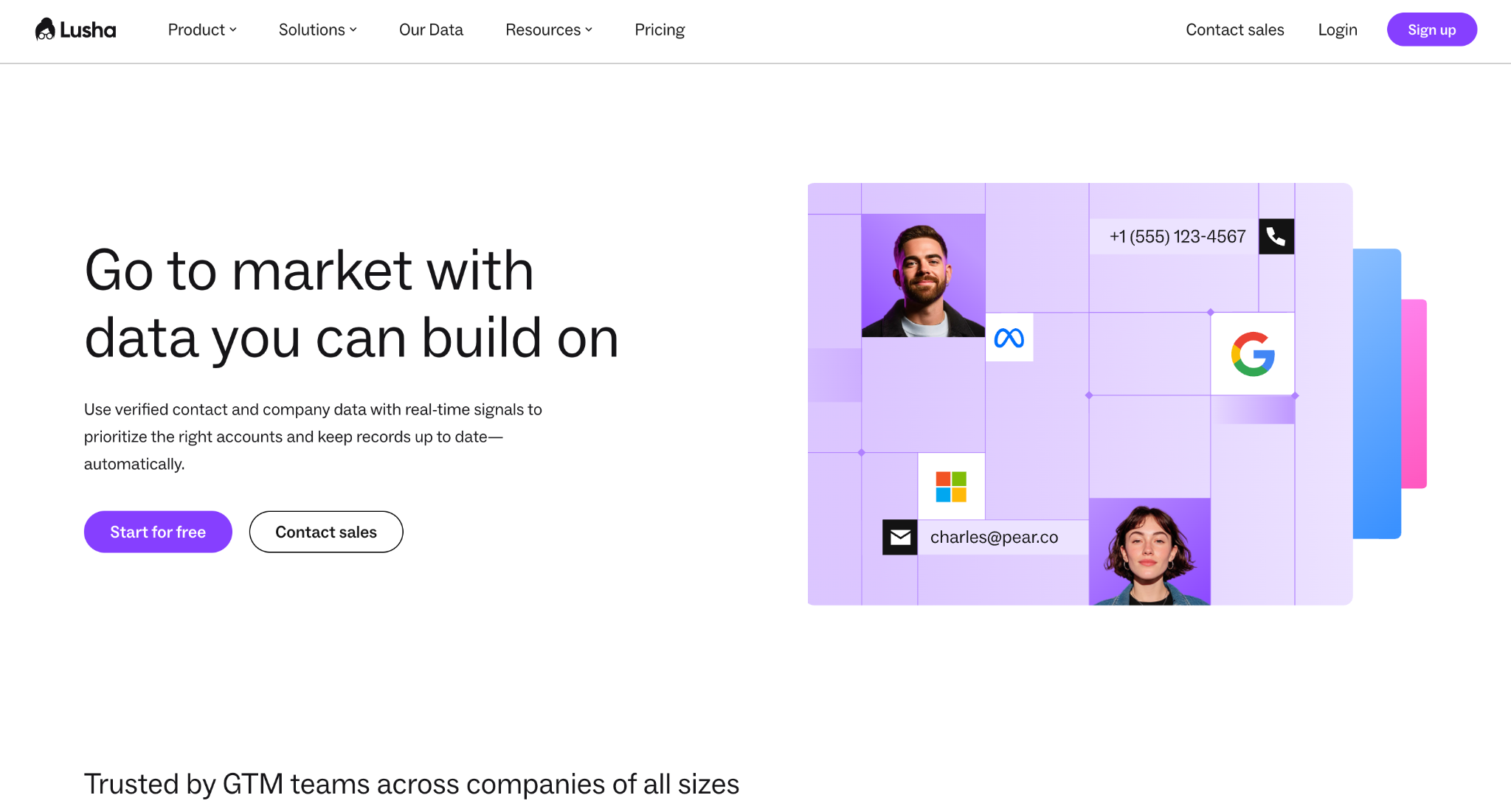Viewport: 1511px width, 812px height.
Task: Click the Meta logo tile
Action: pos(1009,338)
